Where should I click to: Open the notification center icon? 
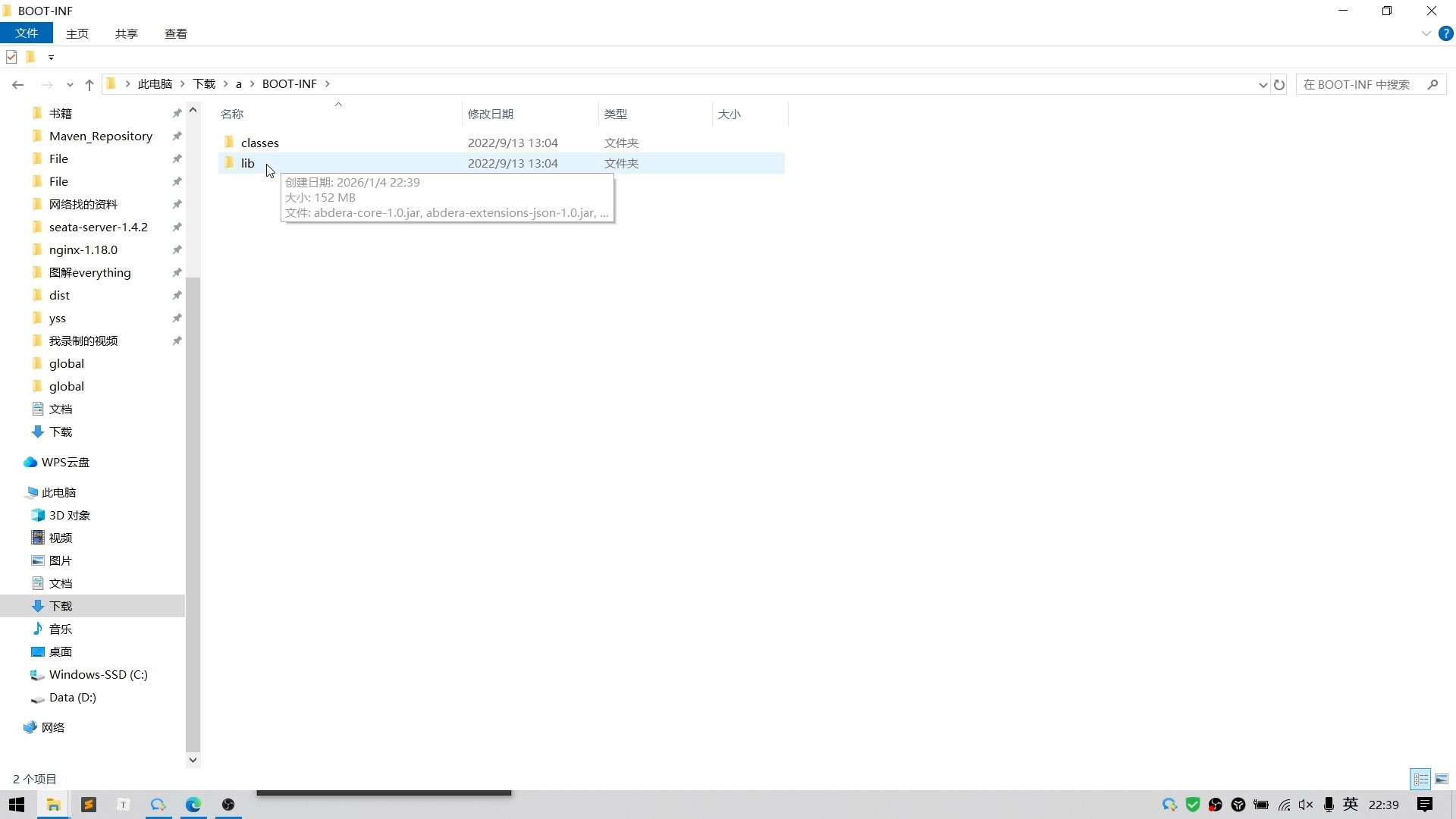click(x=1425, y=805)
